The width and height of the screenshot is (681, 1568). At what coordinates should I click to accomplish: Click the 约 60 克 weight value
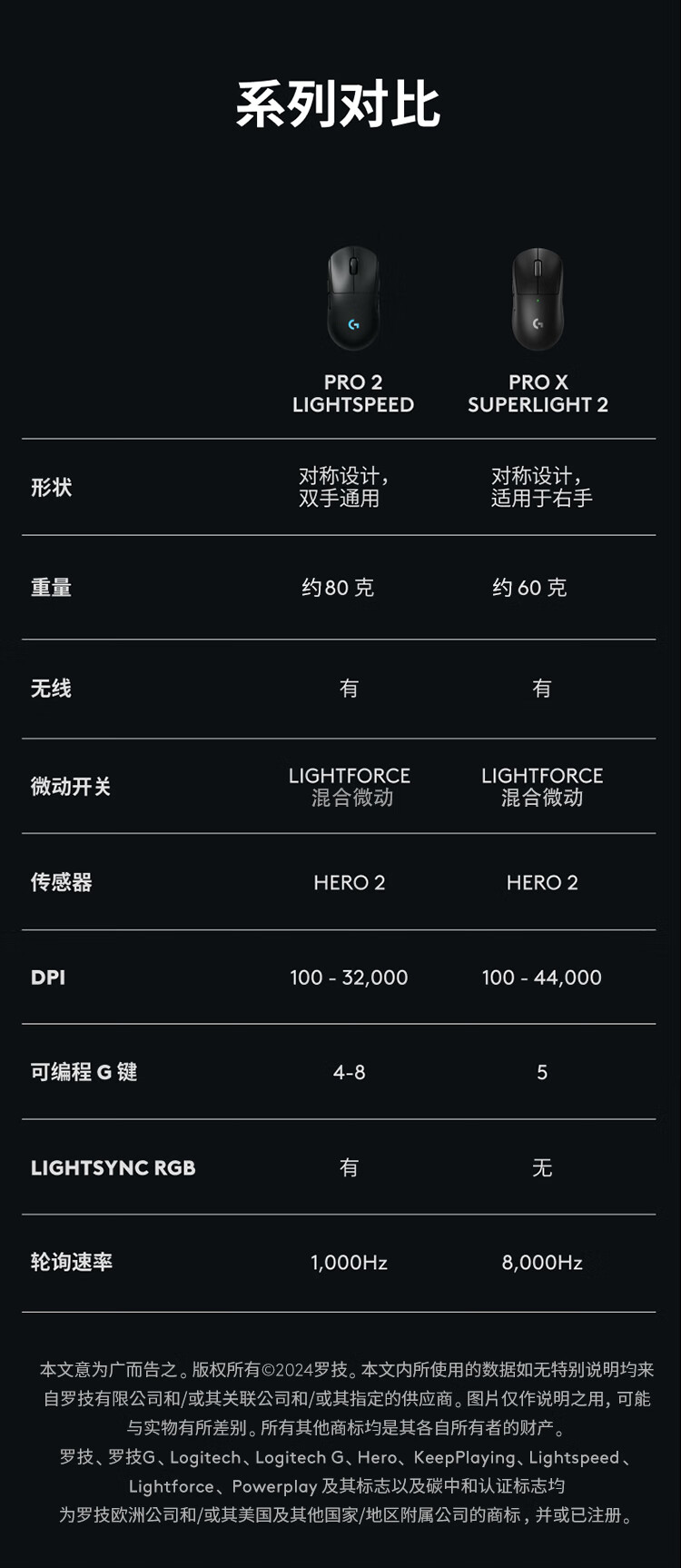(x=529, y=588)
